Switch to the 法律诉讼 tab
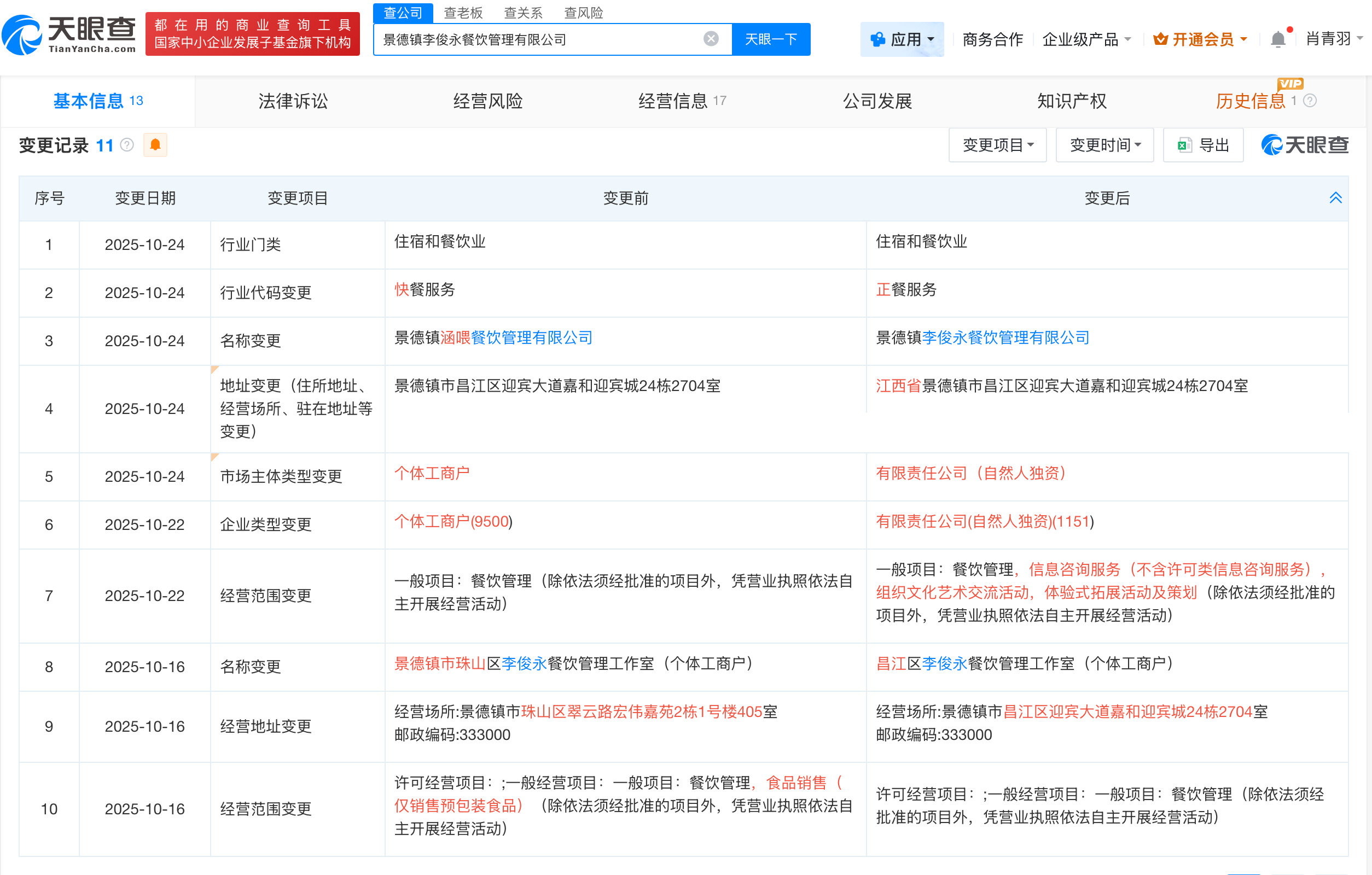1372x875 pixels. (293, 101)
